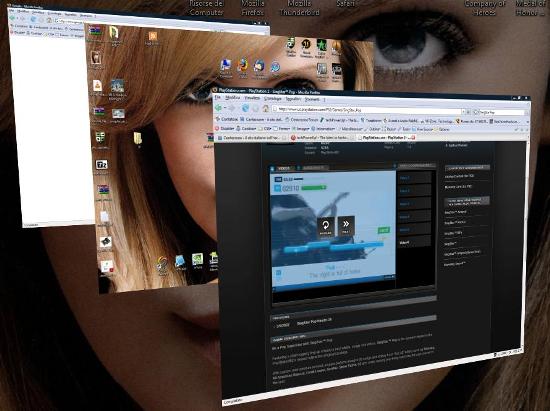Click the Replay button on the video

pos(326,228)
